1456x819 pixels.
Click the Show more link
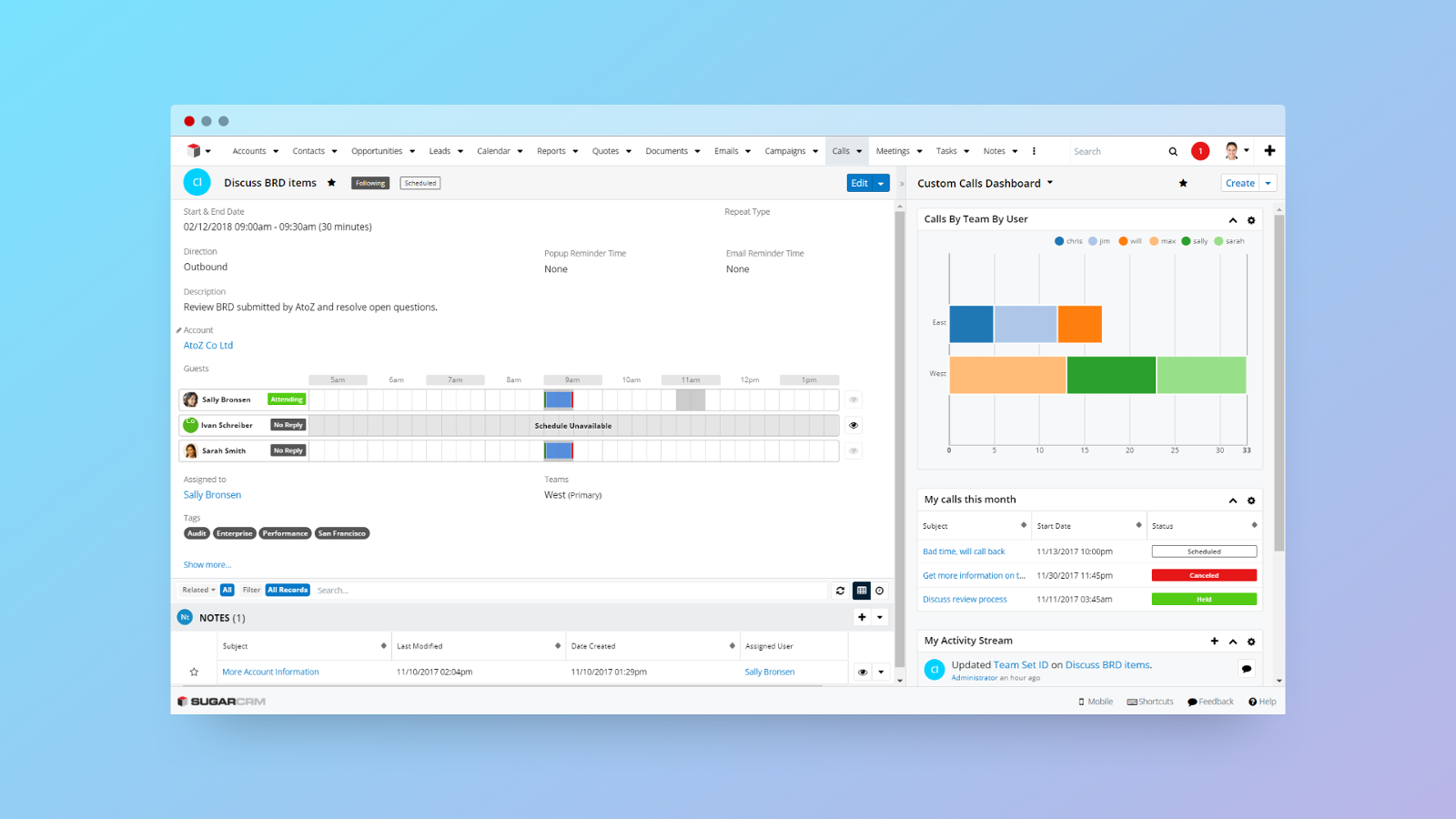coord(207,565)
